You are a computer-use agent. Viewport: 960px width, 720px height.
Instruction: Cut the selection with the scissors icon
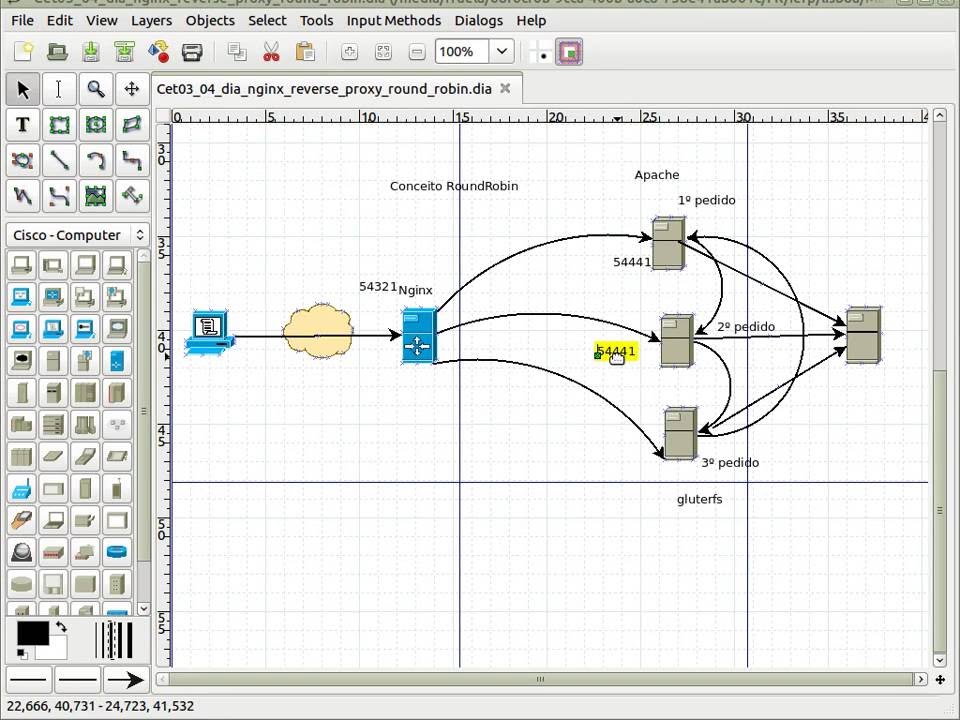click(x=271, y=51)
